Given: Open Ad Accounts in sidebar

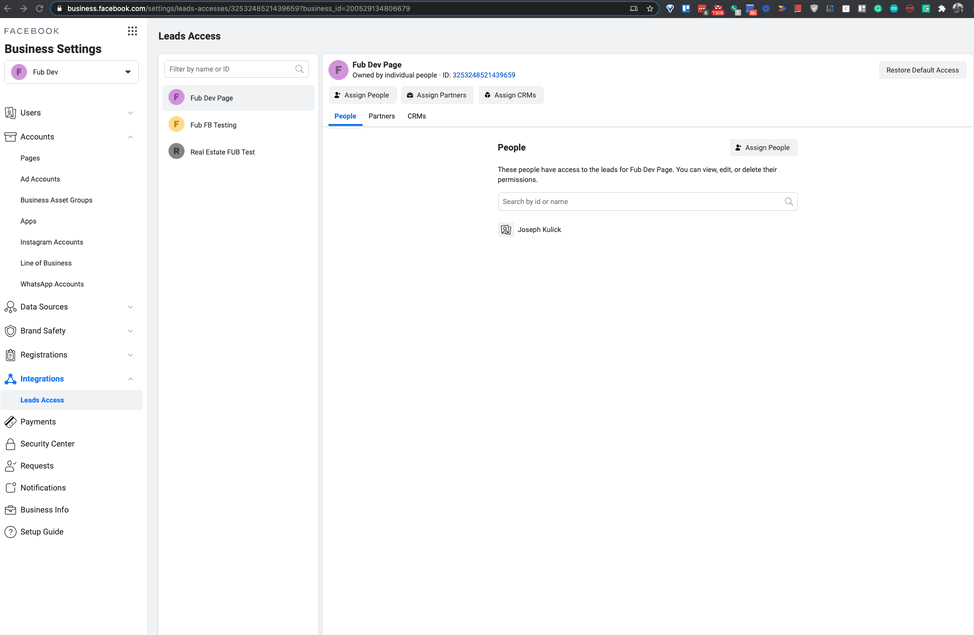Looking at the screenshot, I should click(x=40, y=179).
